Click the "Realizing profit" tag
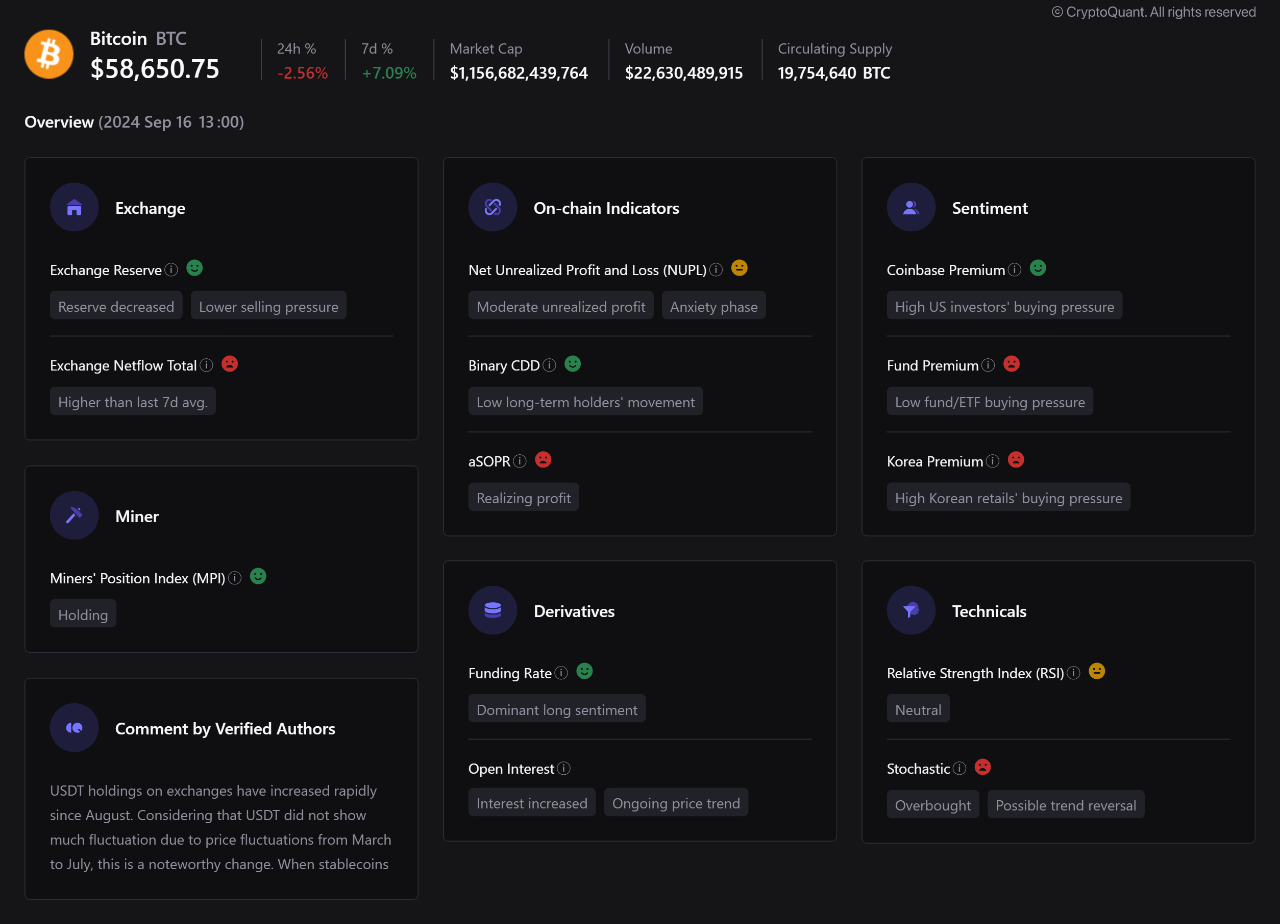This screenshot has height=924, width=1280. pos(524,498)
